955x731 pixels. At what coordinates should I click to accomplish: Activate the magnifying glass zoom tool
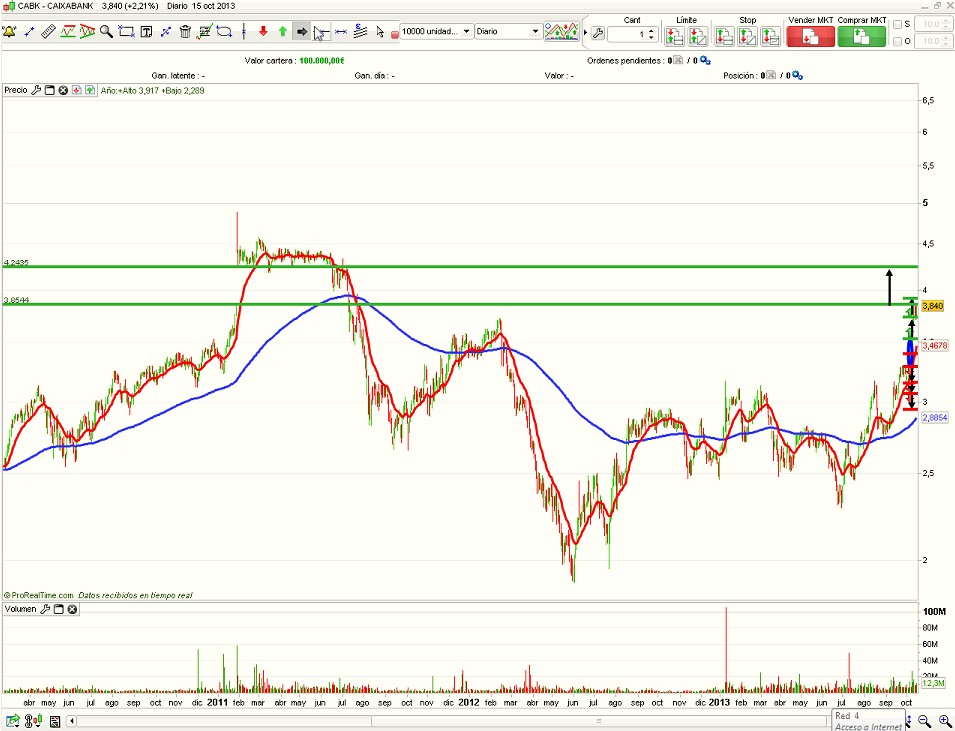106,32
